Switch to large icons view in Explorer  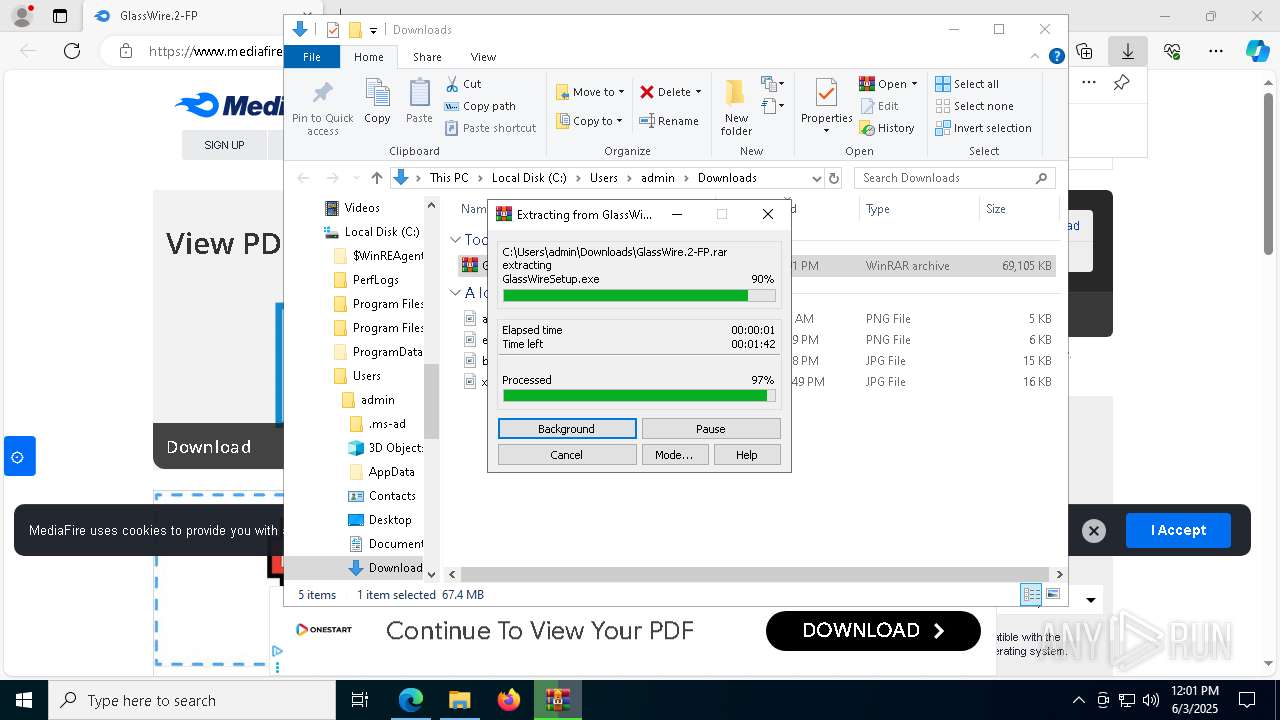point(1052,594)
